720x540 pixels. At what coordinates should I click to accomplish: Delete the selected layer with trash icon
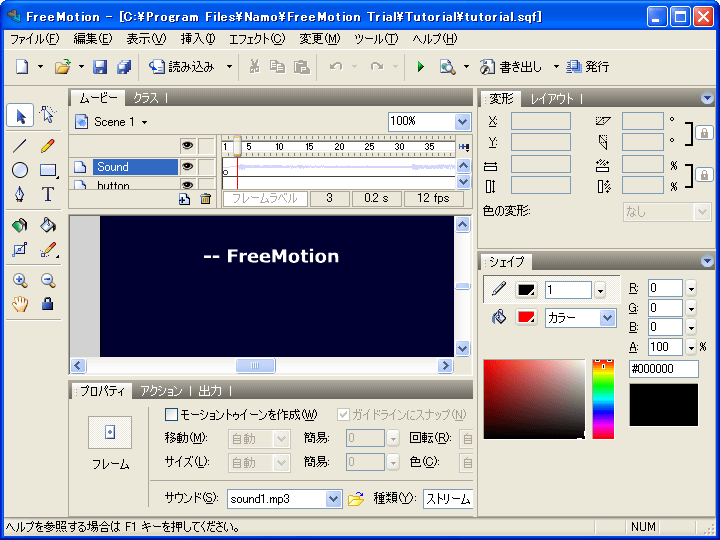205,199
